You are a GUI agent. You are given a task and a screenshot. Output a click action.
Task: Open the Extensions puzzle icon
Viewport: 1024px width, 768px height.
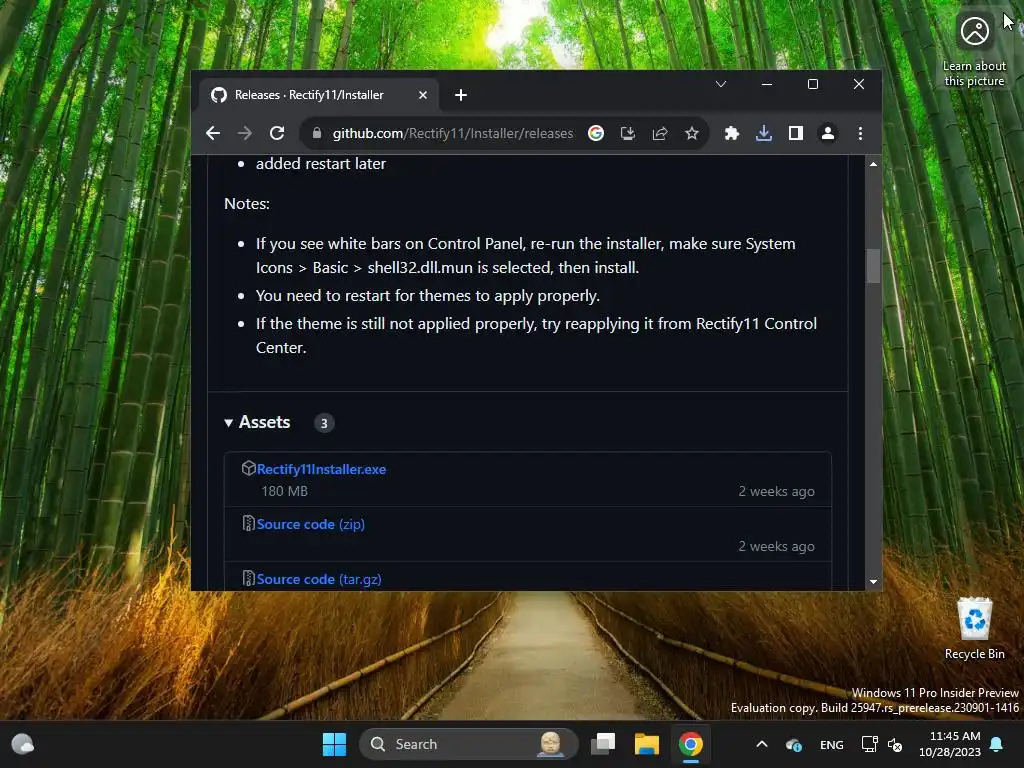pos(731,133)
